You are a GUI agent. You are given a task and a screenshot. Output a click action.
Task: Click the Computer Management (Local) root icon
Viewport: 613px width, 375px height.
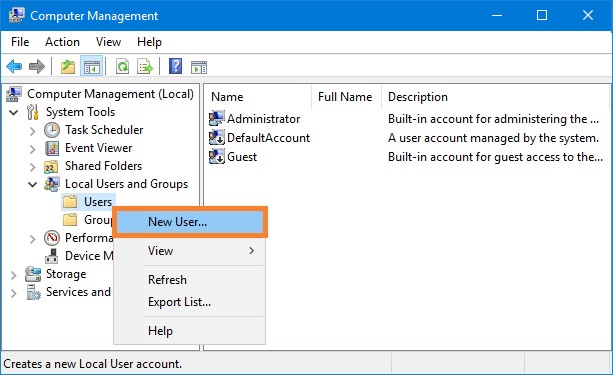click(14, 94)
